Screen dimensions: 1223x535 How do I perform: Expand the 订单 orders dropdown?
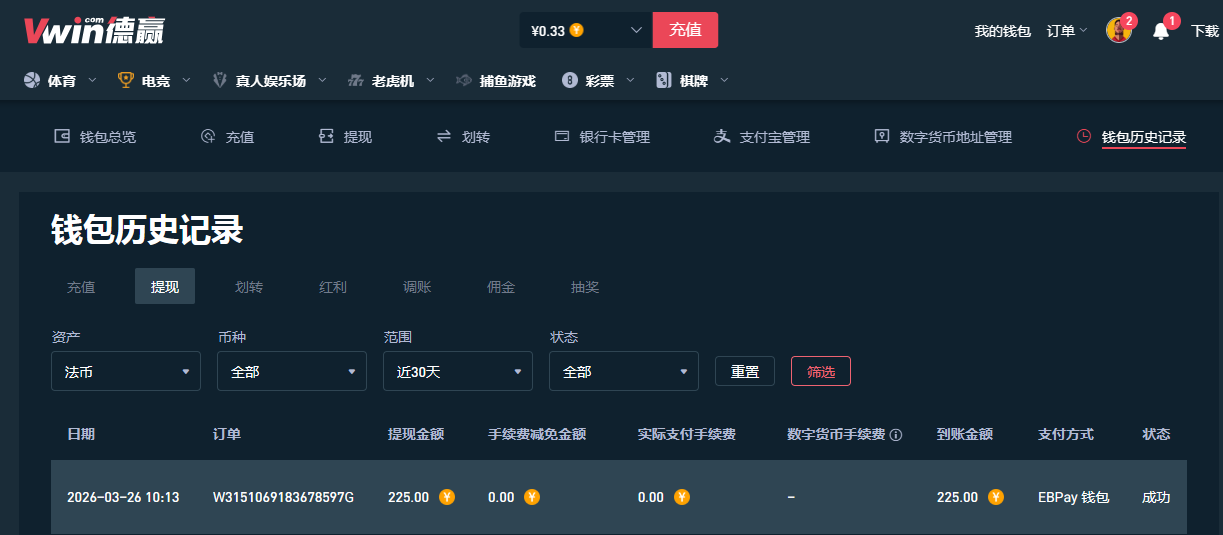tap(1067, 31)
